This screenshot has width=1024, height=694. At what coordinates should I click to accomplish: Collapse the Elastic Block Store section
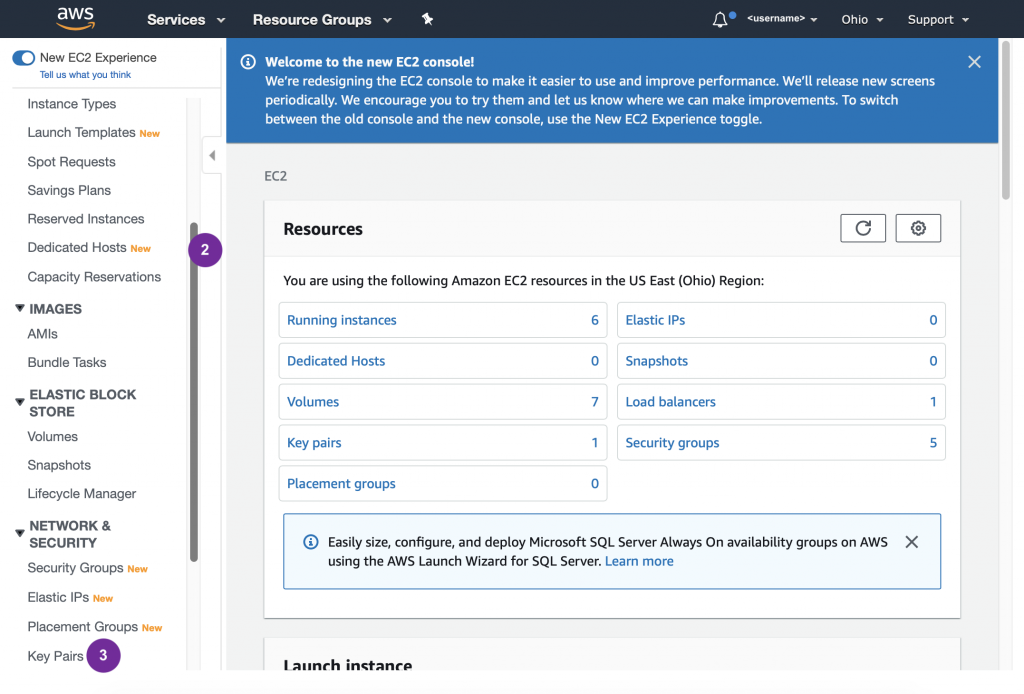(20, 402)
